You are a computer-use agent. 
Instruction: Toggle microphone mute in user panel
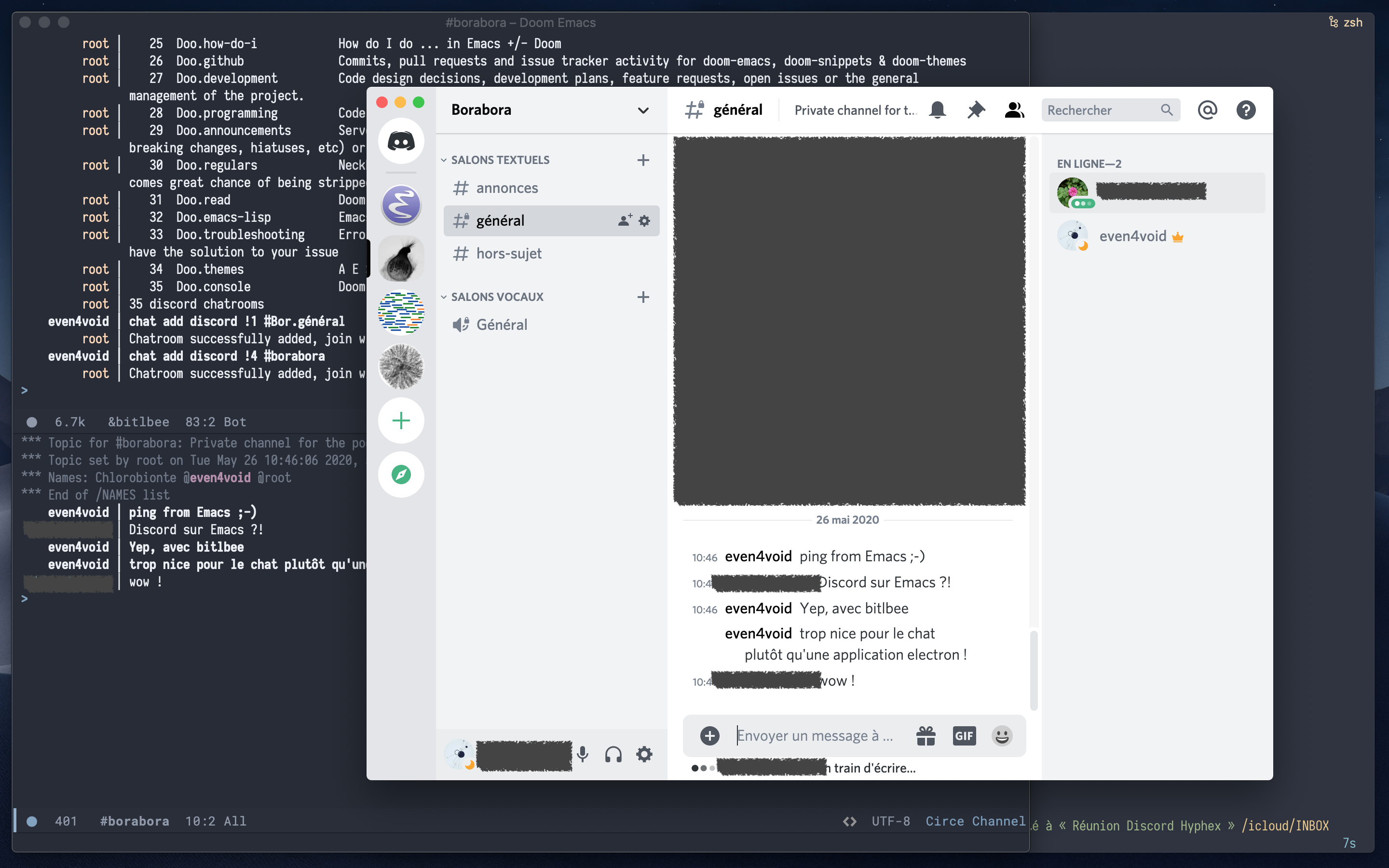[x=583, y=754]
